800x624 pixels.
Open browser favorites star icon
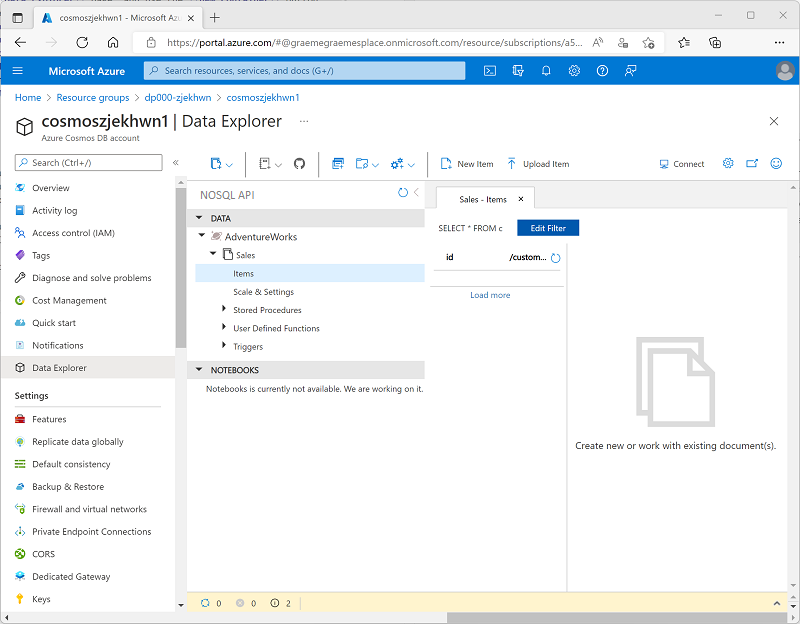point(684,42)
